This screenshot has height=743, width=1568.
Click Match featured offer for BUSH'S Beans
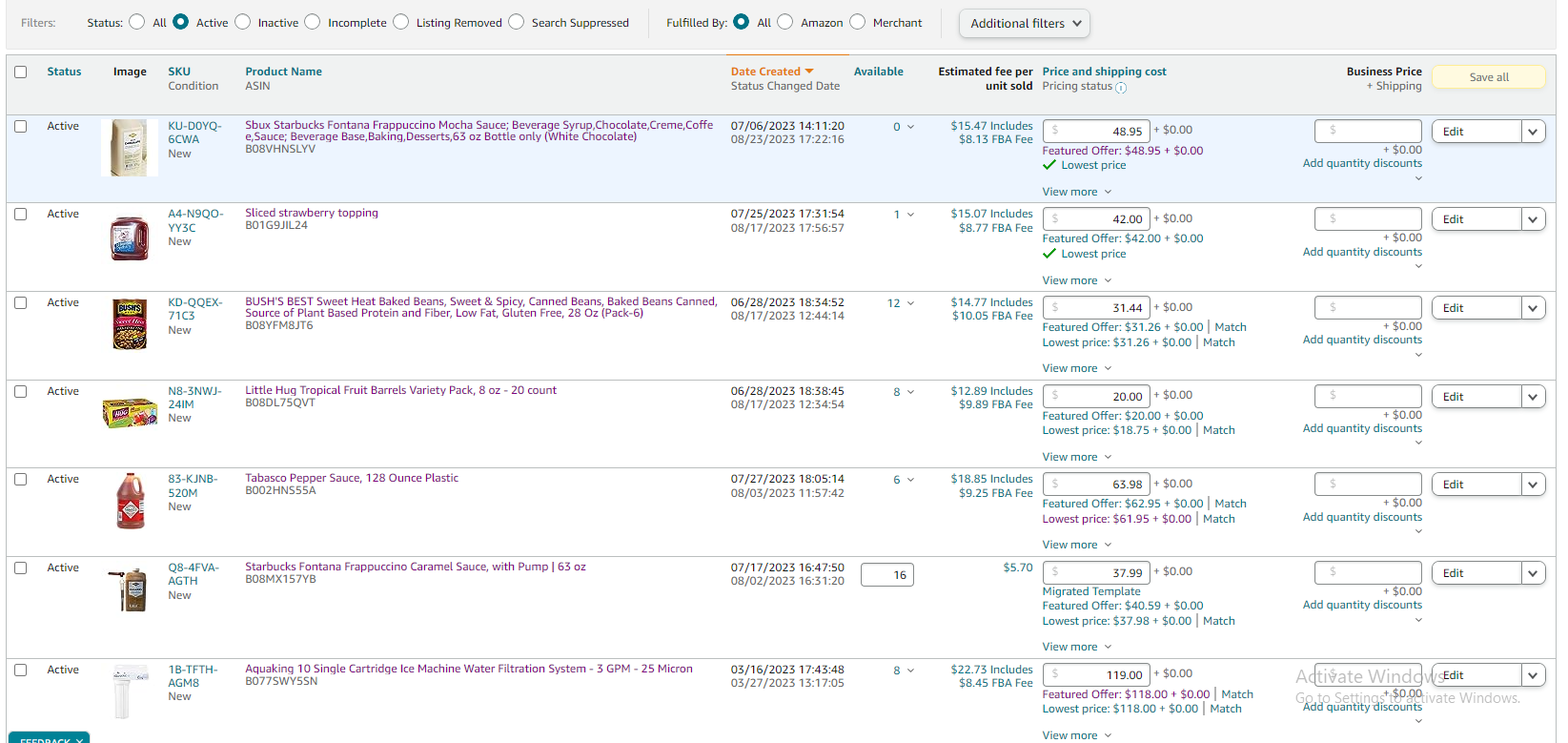[1231, 327]
